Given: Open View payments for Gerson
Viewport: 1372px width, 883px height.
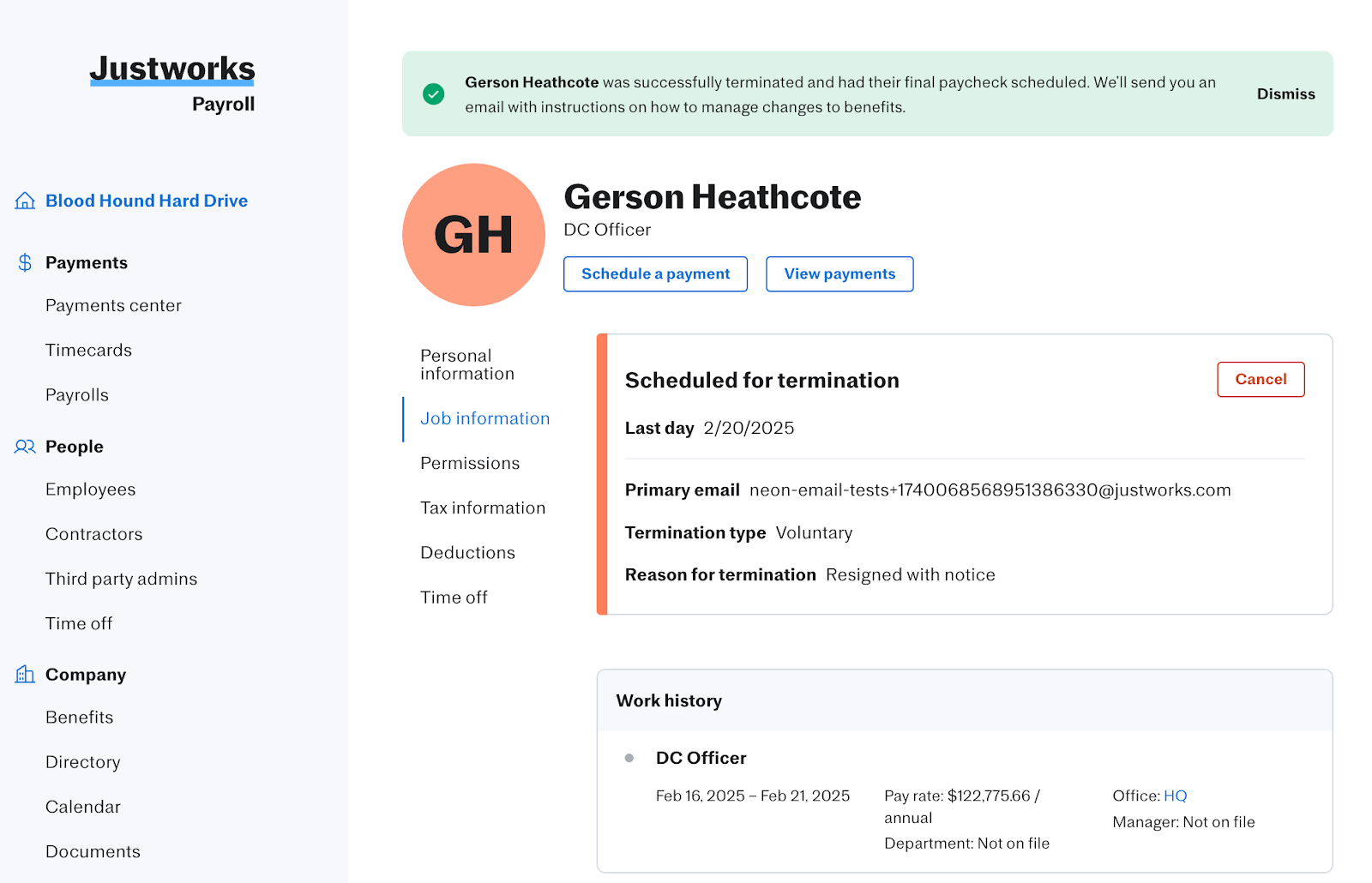Looking at the screenshot, I should (839, 274).
